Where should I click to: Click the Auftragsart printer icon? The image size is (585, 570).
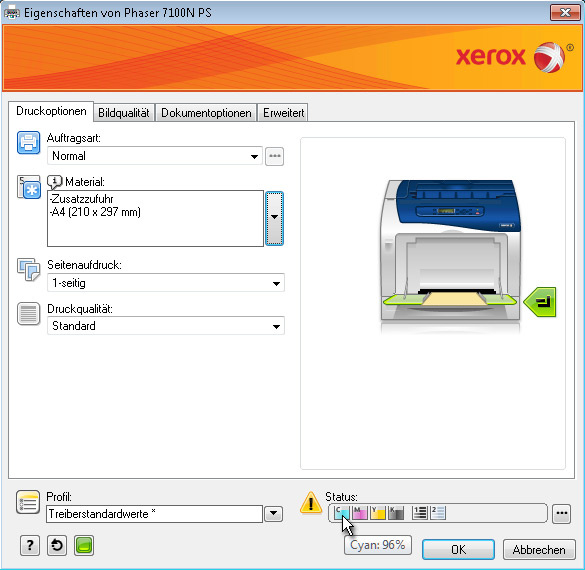pyautogui.click(x=28, y=142)
